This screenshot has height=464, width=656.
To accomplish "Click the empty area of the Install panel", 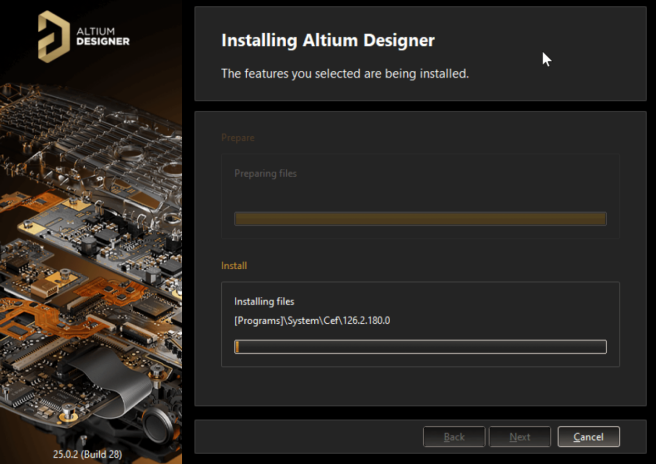I will tap(500, 305).
